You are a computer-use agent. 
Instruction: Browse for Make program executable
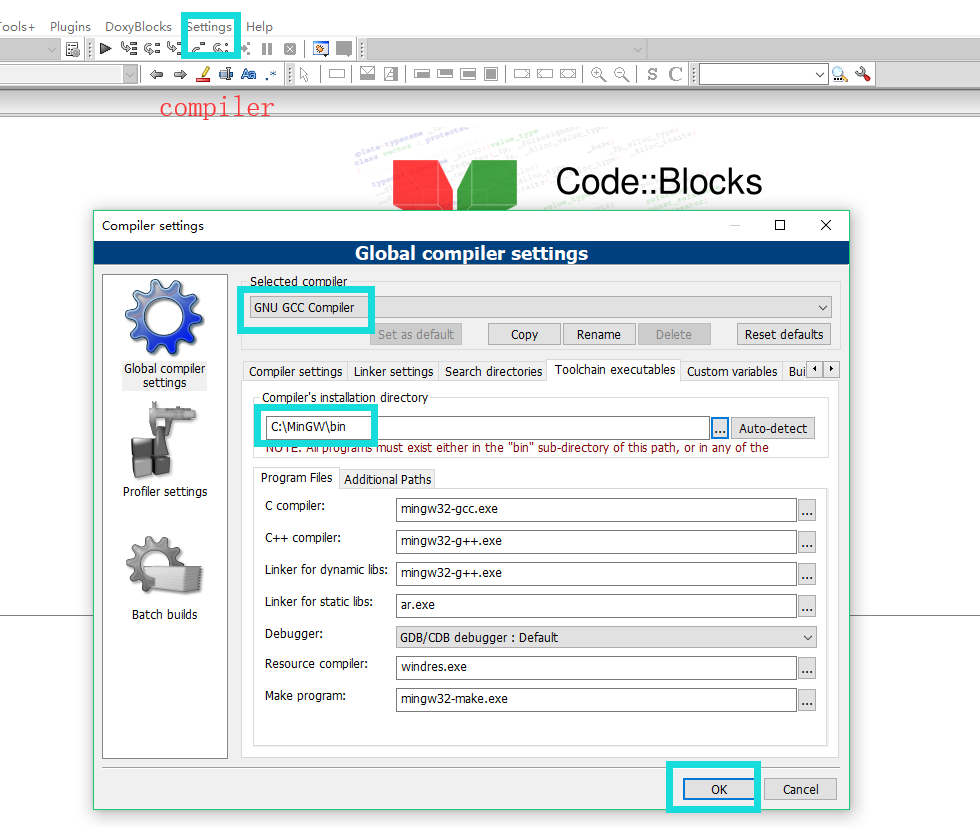(807, 700)
